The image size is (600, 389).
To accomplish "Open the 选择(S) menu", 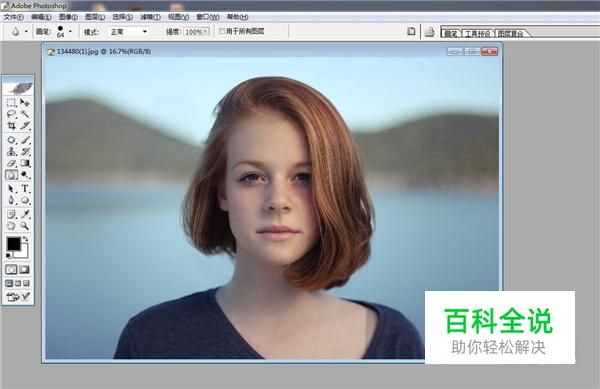I will pos(122,17).
